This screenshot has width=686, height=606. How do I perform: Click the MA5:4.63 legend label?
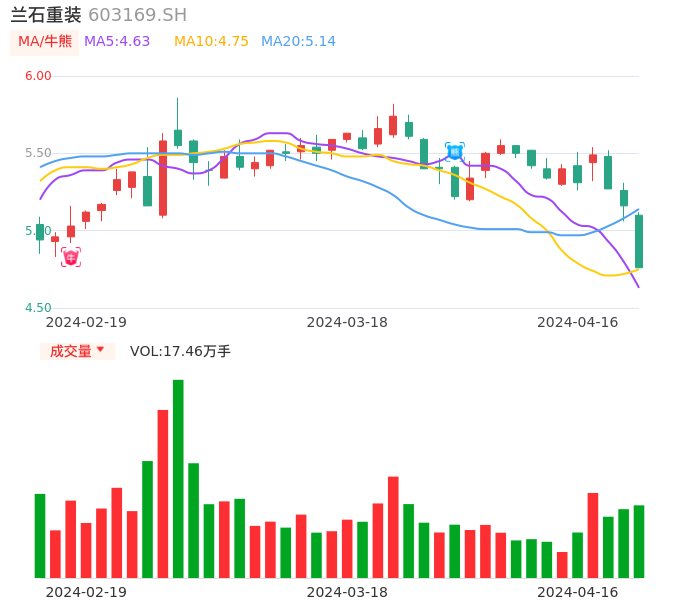117,42
